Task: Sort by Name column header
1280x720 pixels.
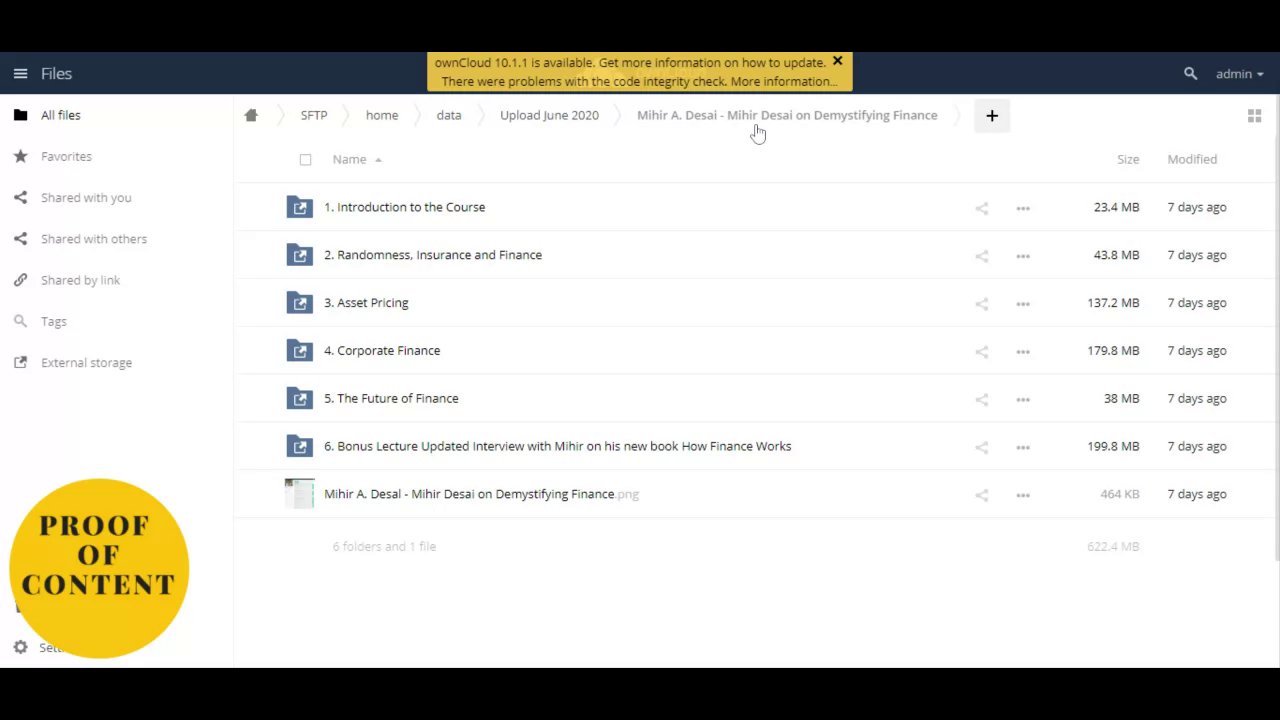Action: pos(350,159)
